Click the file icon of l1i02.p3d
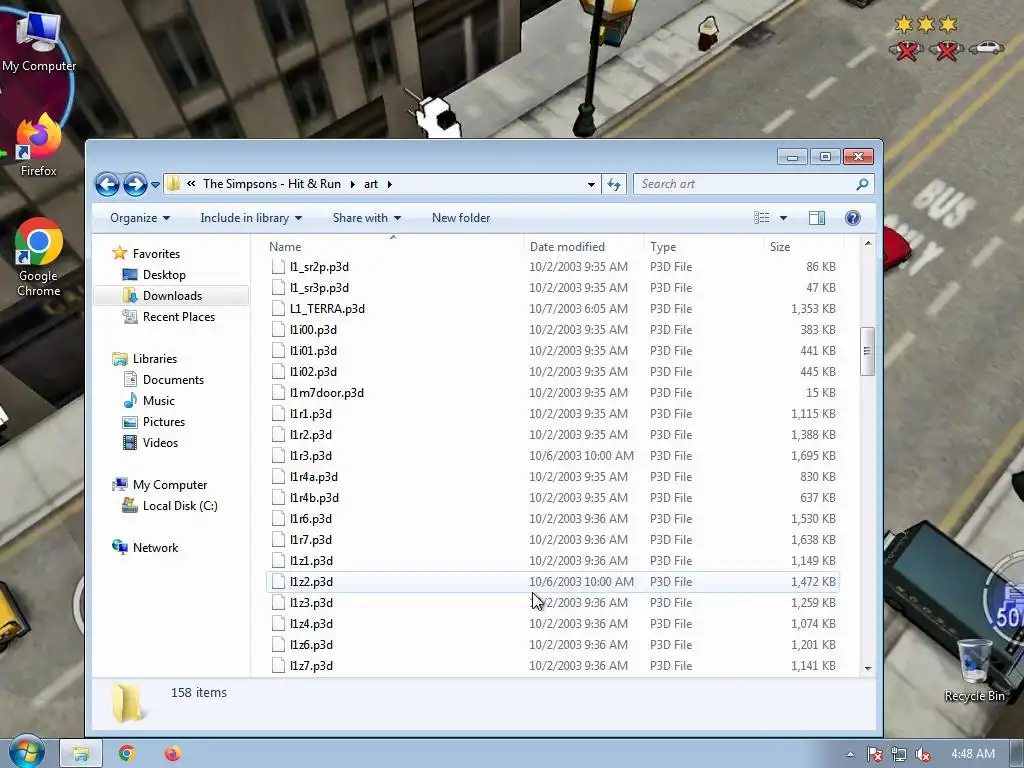 click(x=278, y=372)
